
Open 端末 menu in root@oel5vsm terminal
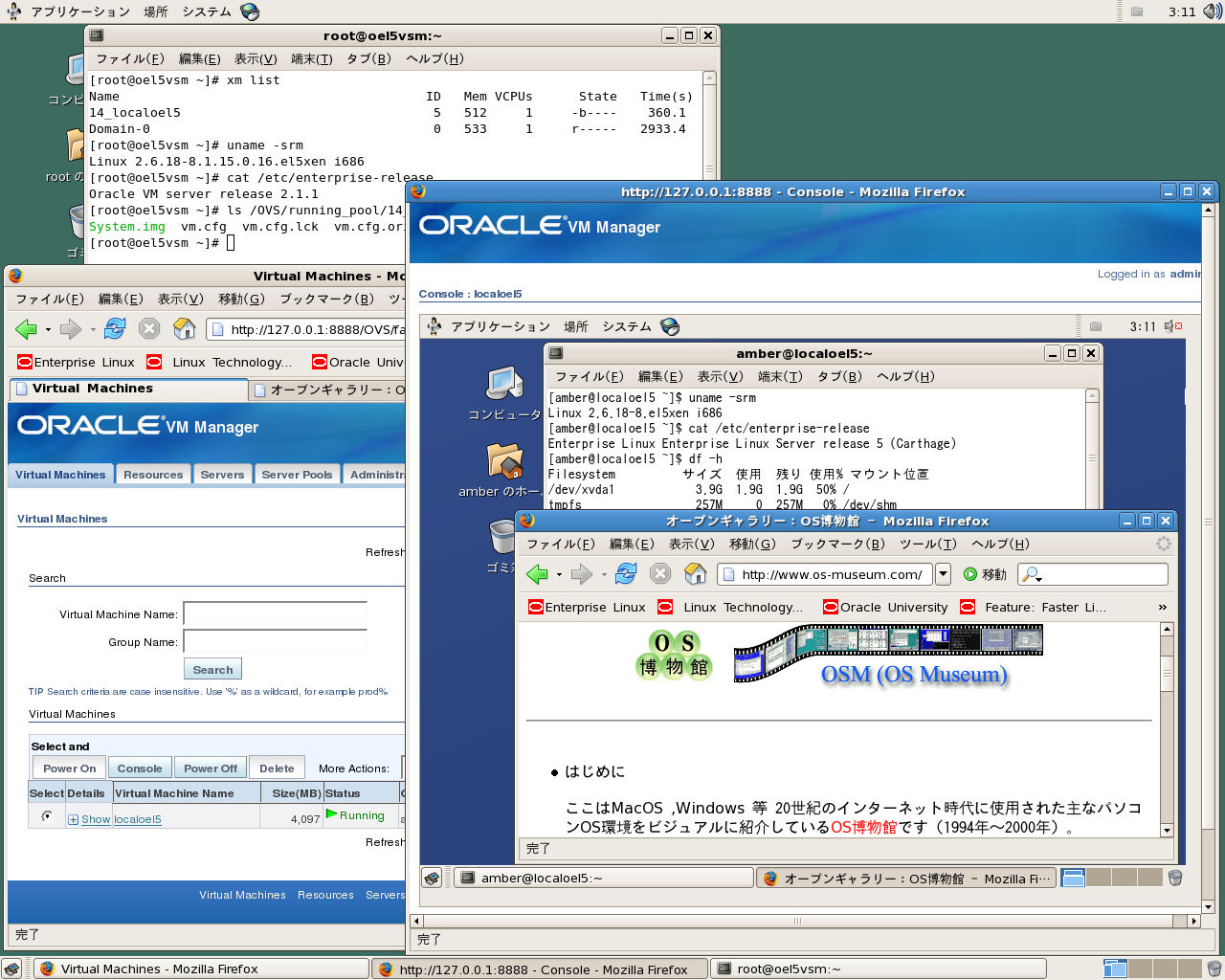(311, 58)
